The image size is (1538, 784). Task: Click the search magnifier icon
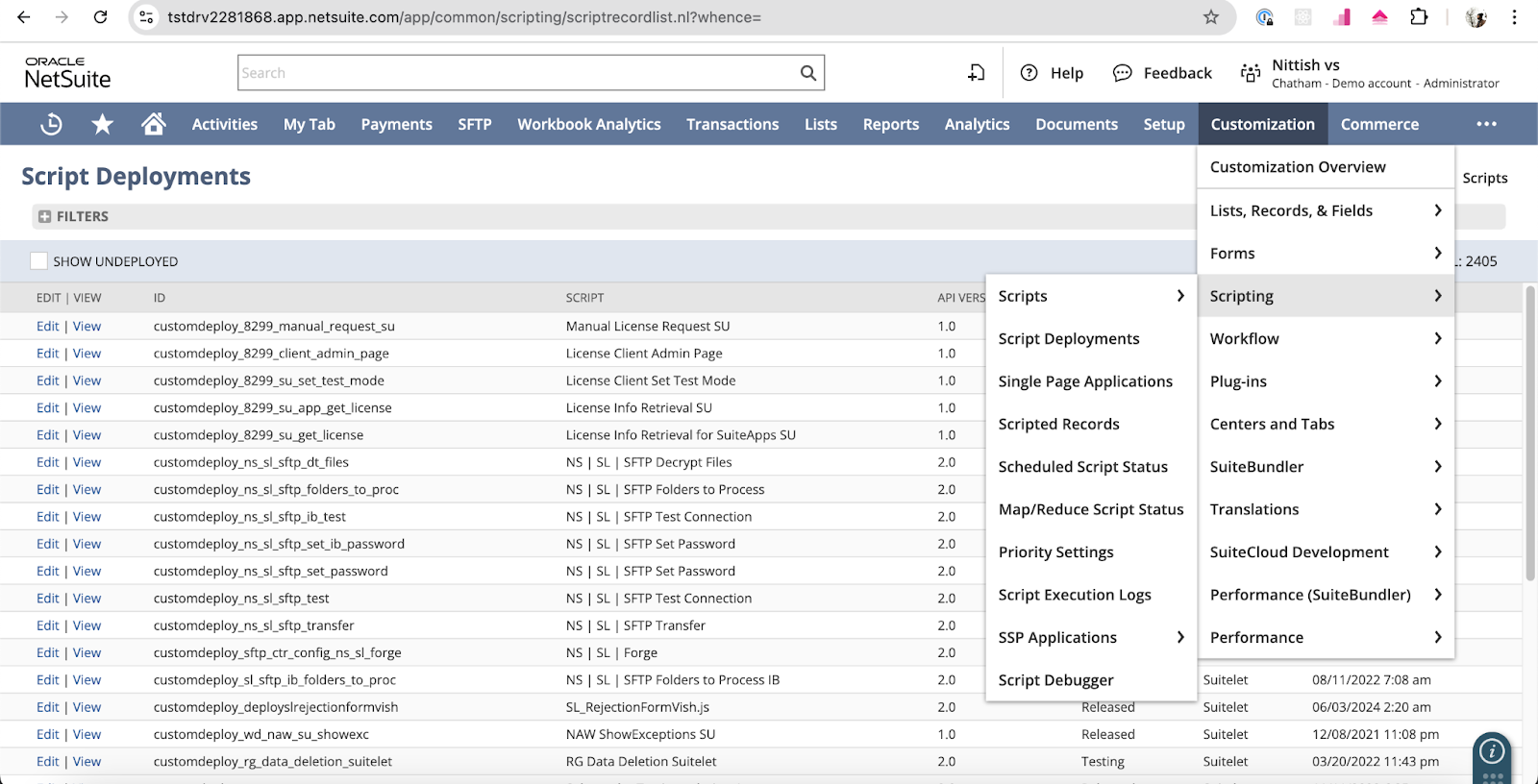(x=808, y=73)
